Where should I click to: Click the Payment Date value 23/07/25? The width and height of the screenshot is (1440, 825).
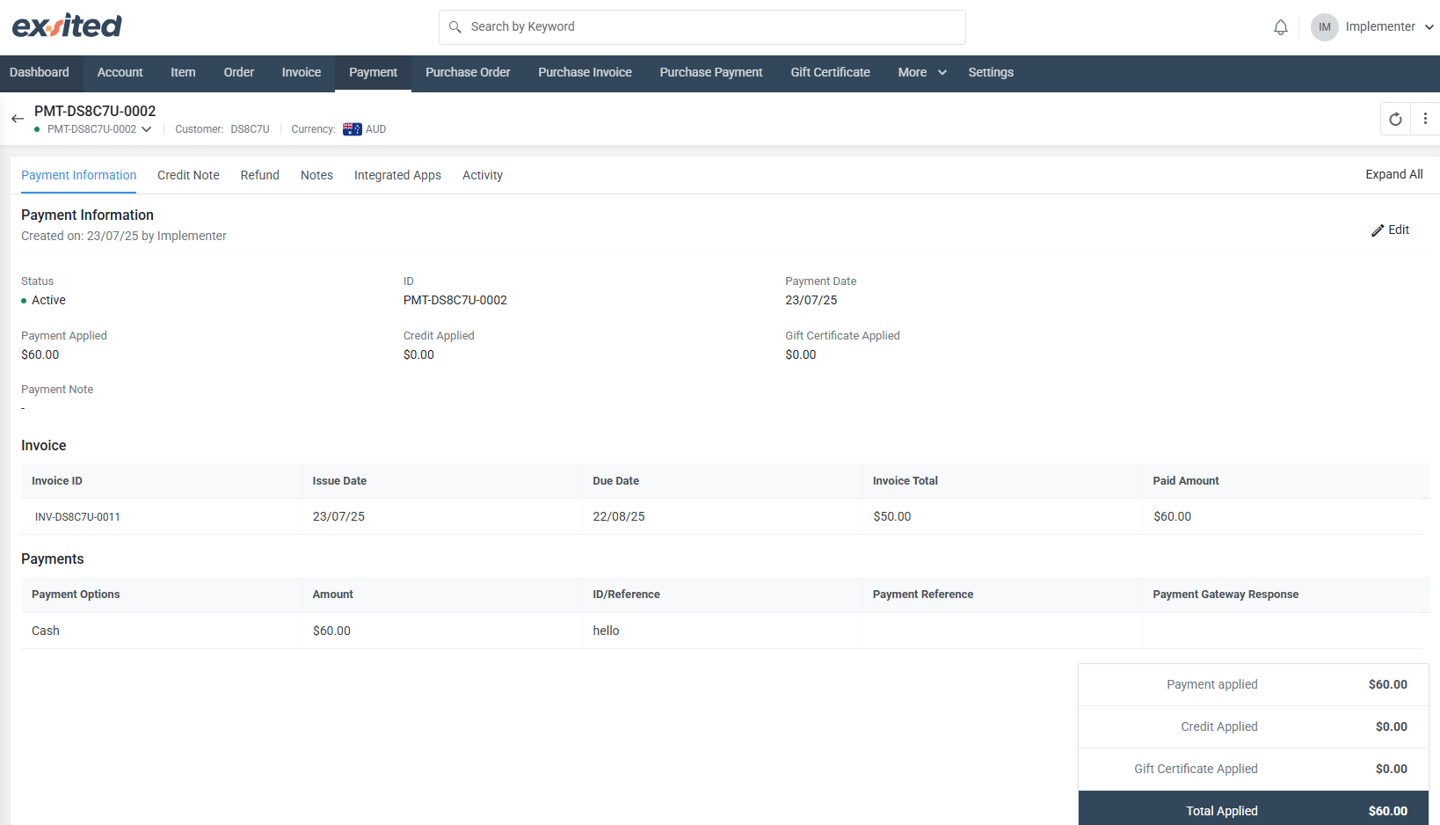tap(811, 300)
